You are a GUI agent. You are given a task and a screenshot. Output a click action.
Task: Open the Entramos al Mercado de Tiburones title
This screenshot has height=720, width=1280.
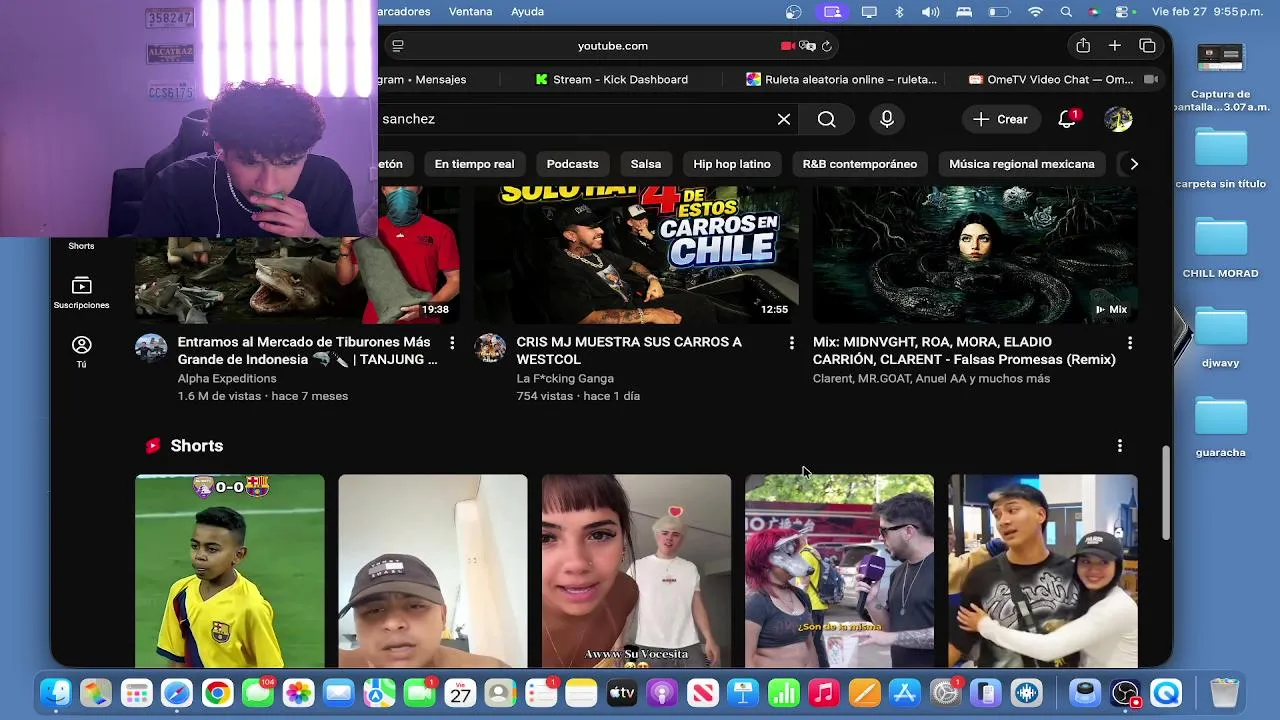[x=307, y=350]
